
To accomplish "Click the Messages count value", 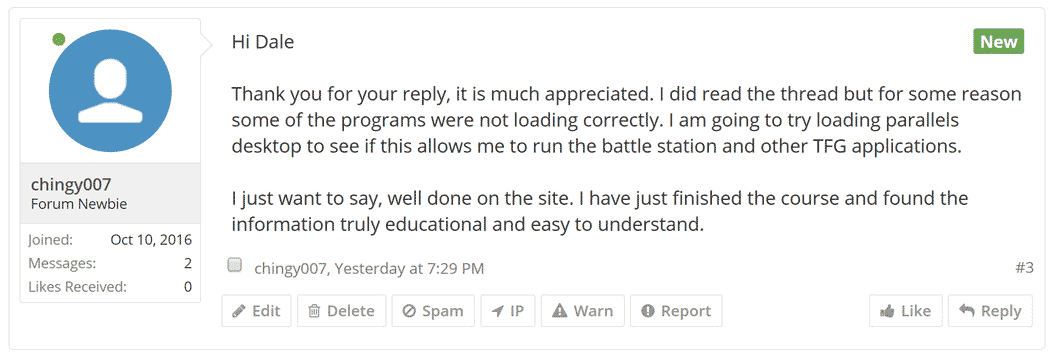I will [x=188, y=264].
